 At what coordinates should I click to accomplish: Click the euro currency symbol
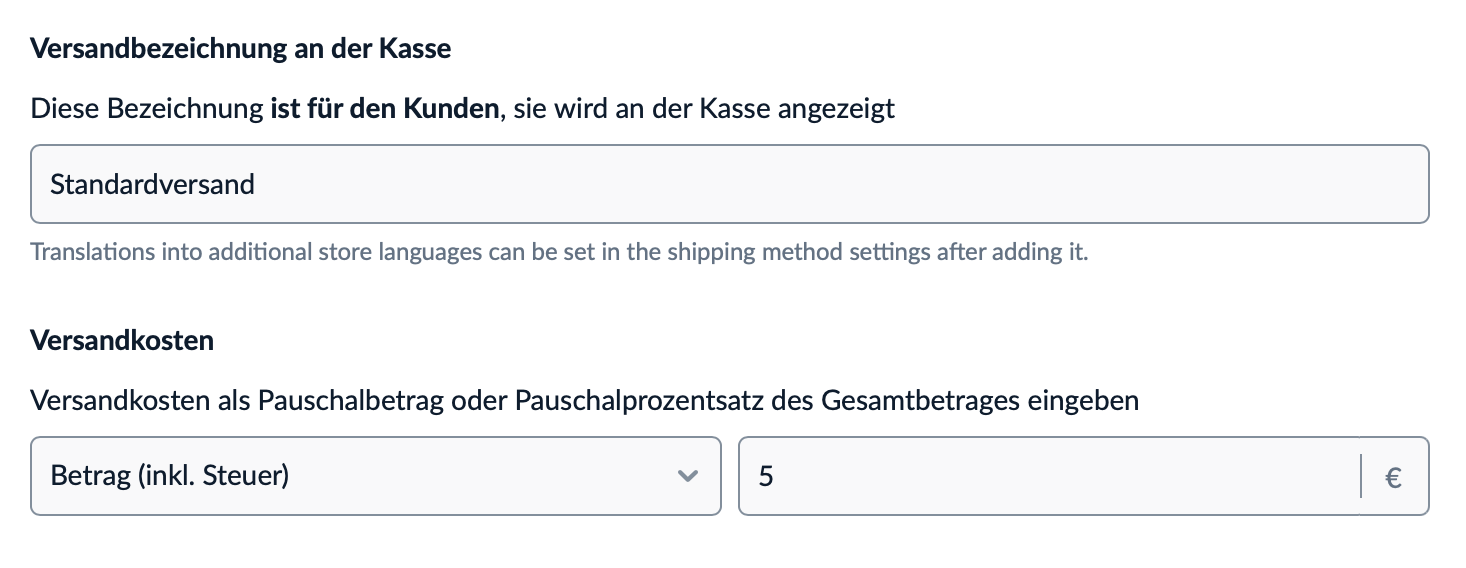(1393, 477)
